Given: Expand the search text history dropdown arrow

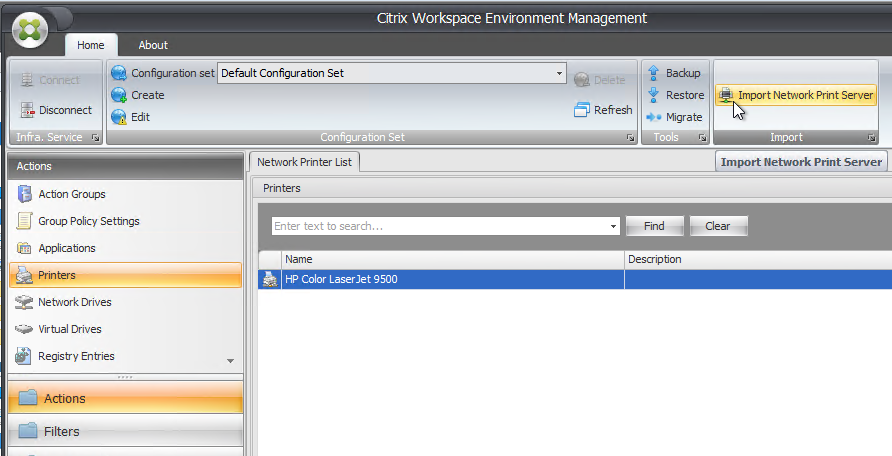Looking at the screenshot, I should click(613, 226).
